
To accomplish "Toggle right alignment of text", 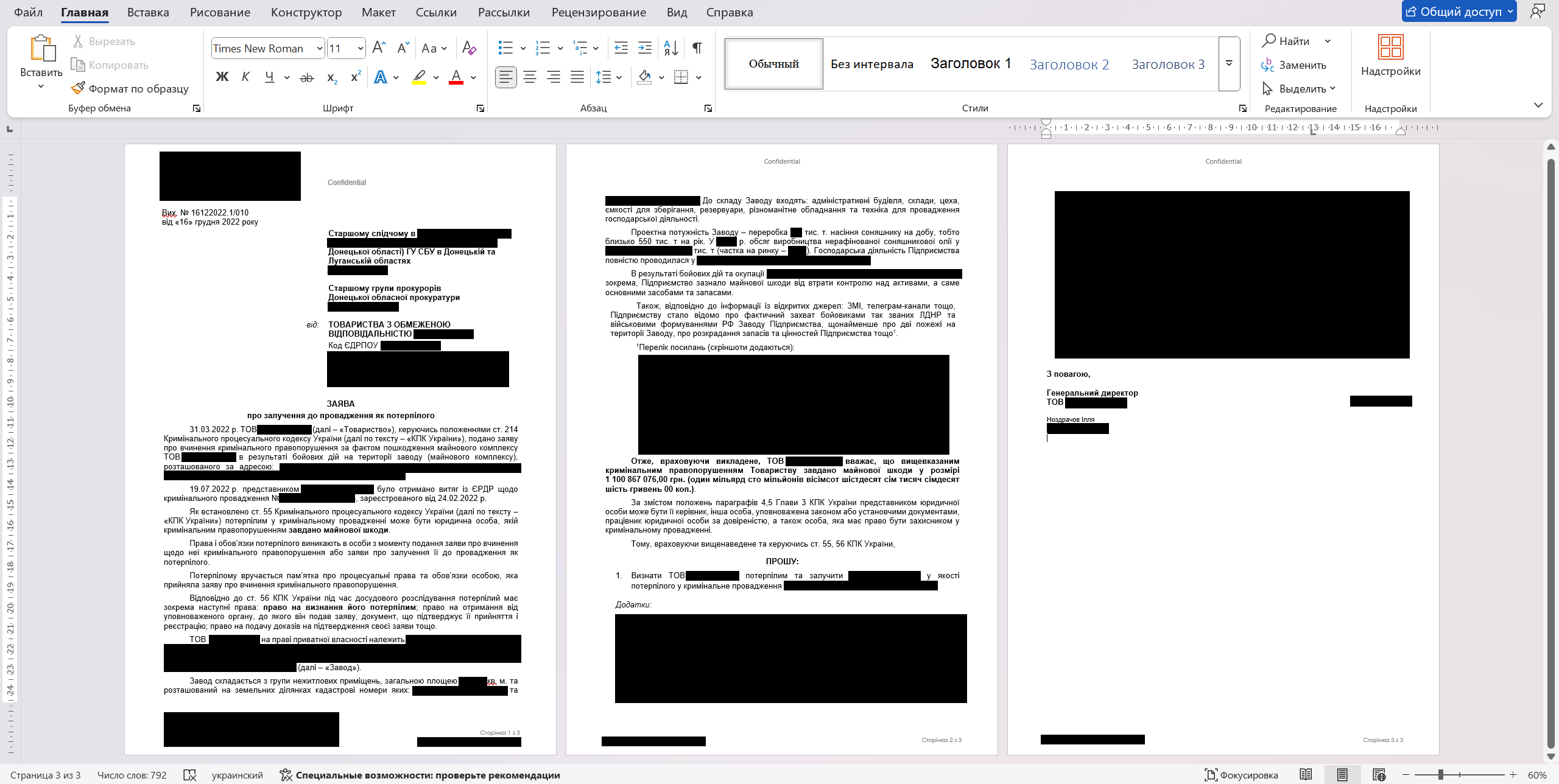I will [x=554, y=77].
